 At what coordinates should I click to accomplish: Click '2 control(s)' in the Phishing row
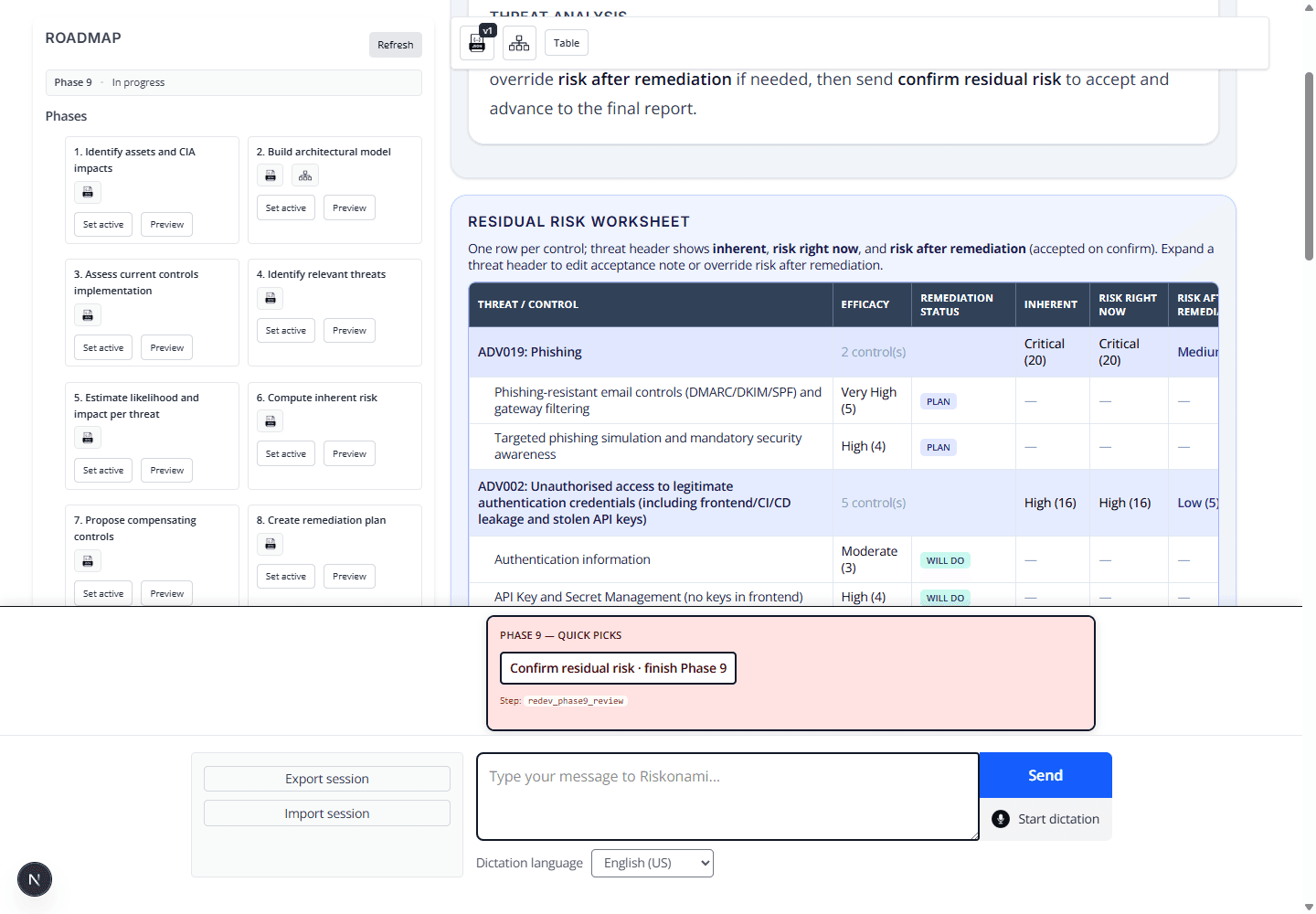coord(874,352)
